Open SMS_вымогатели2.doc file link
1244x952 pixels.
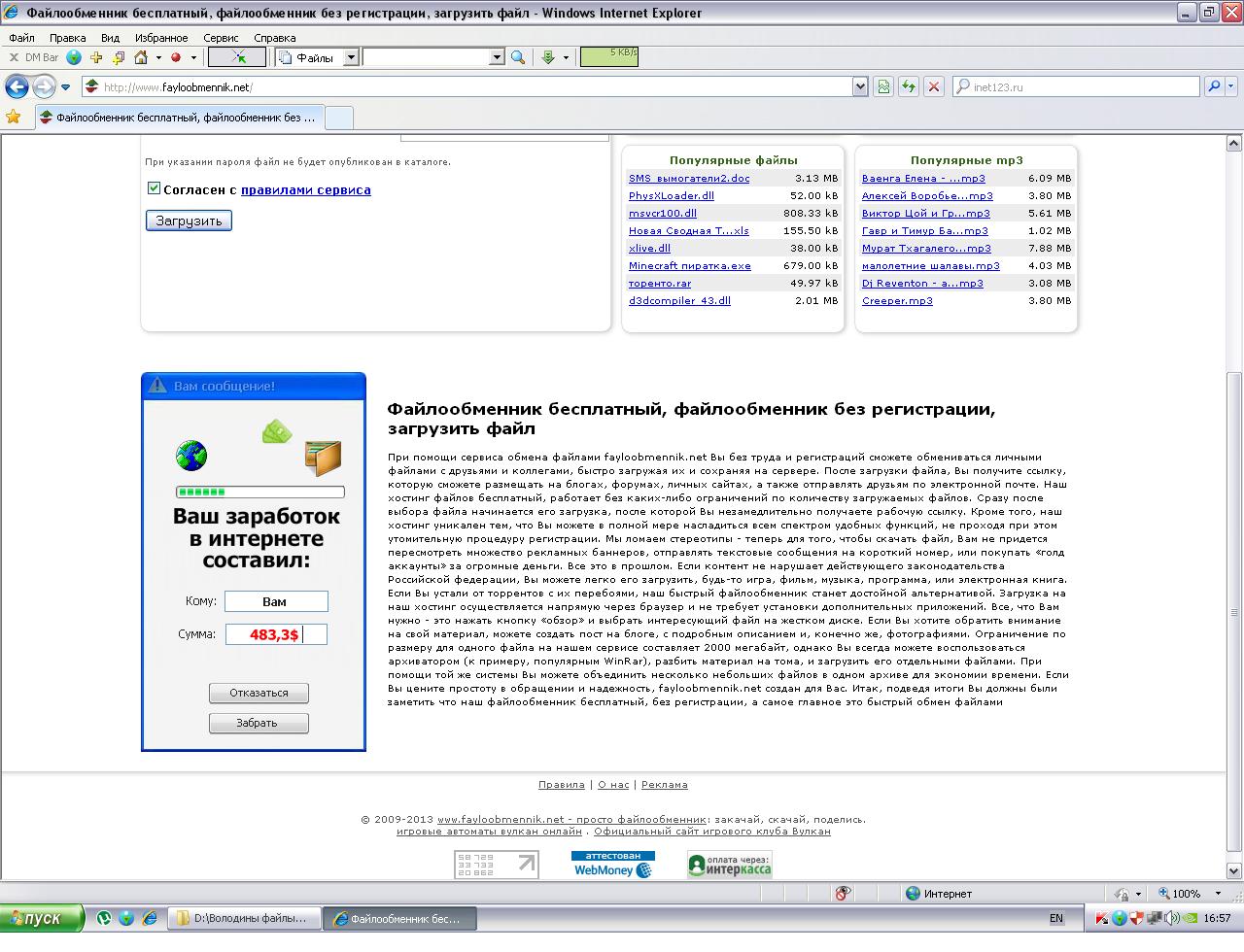(689, 178)
